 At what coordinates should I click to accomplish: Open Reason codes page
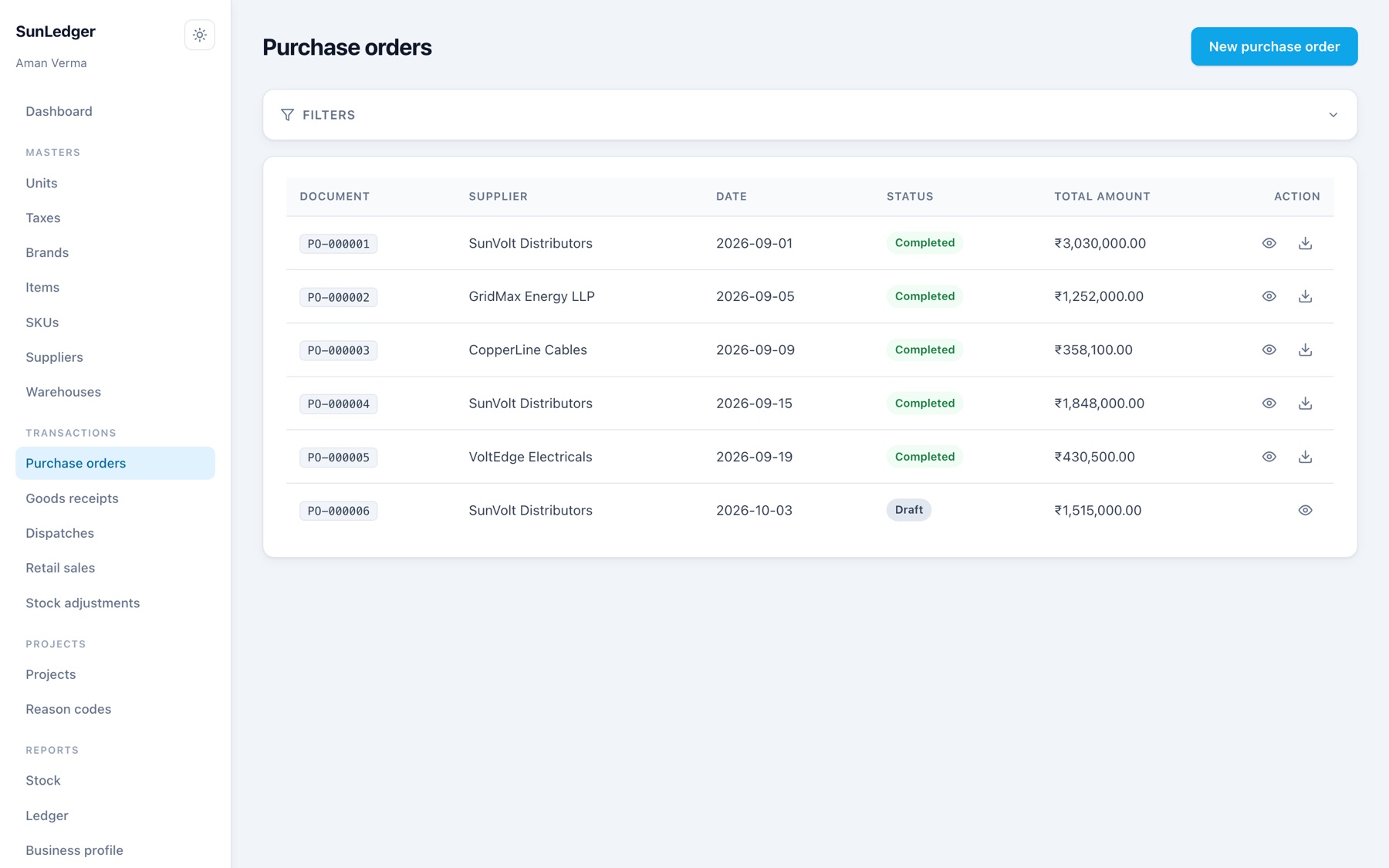click(x=115, y=709)
